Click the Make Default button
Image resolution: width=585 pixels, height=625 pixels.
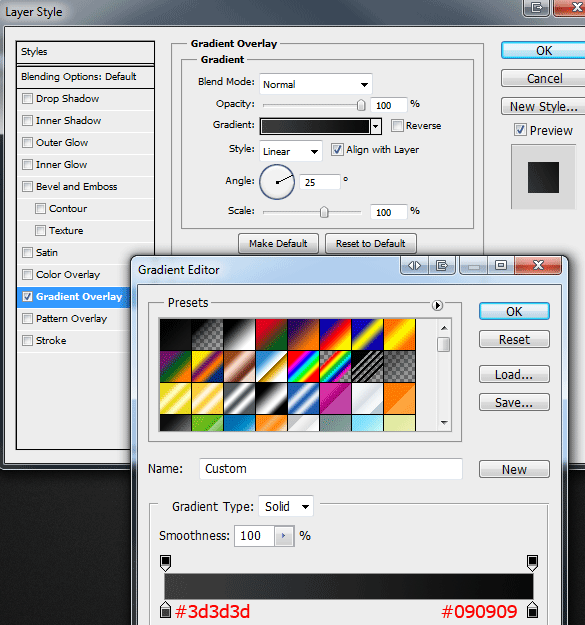point(278,244)
